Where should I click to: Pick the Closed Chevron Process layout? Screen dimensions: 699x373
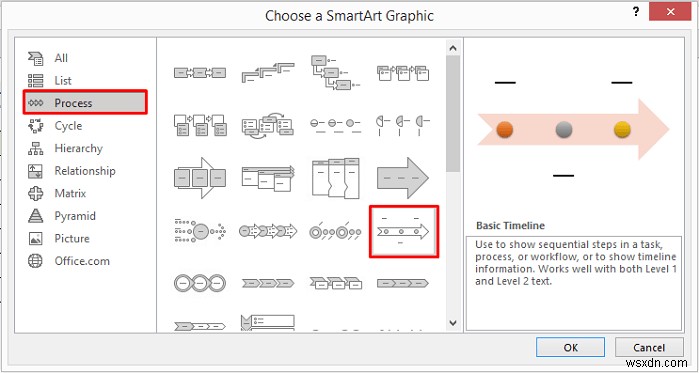[403, 283]
